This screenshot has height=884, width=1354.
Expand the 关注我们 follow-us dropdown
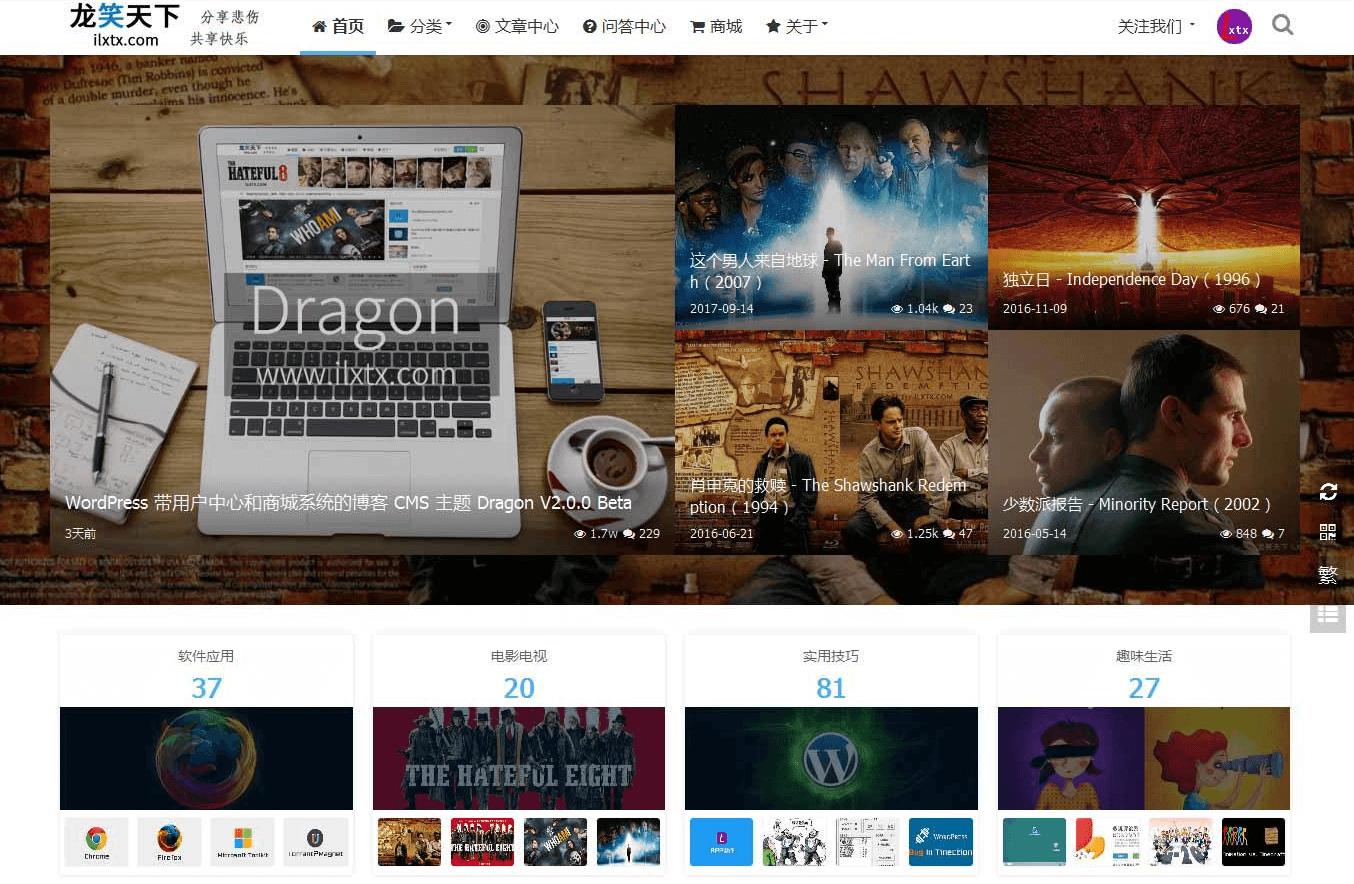tap(1156, 27)
